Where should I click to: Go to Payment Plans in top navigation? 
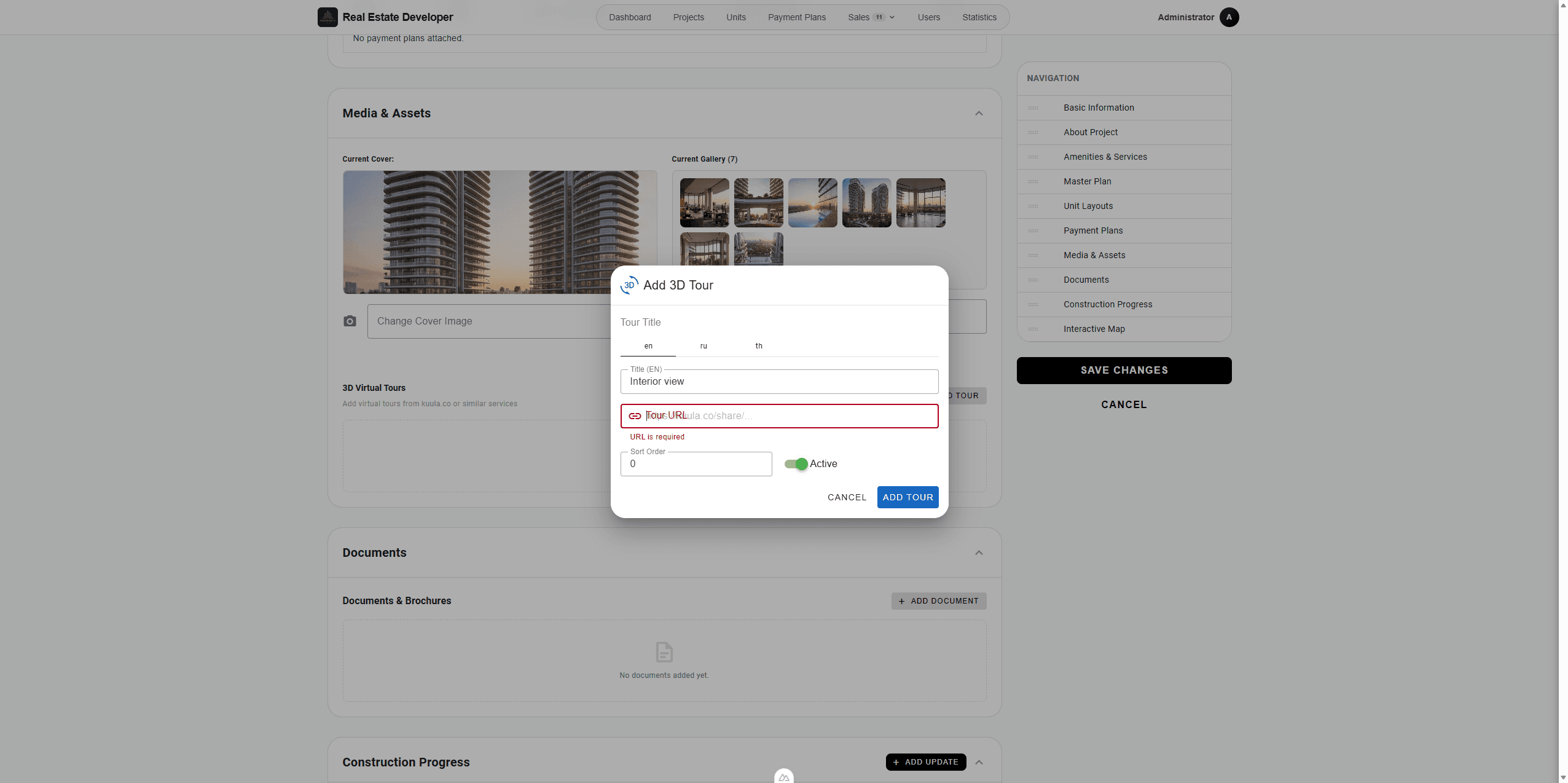[796, 17]
